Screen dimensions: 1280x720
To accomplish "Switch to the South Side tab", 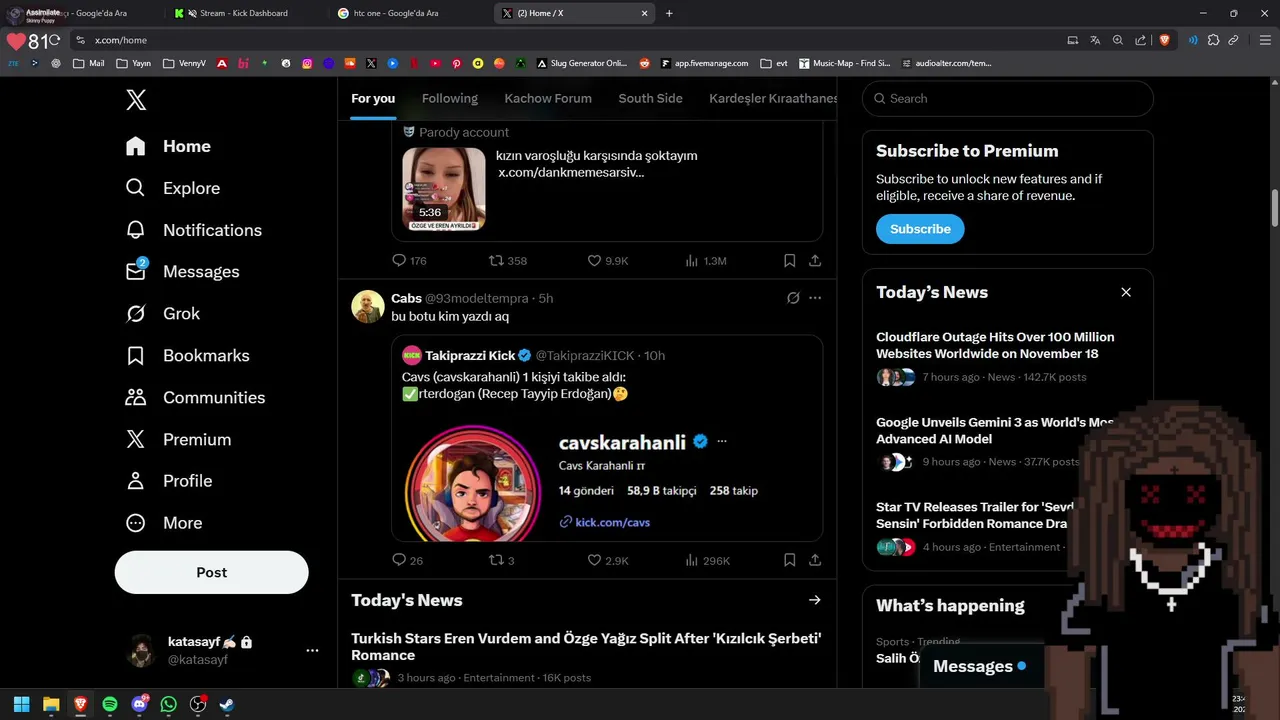I will point(650,98).
